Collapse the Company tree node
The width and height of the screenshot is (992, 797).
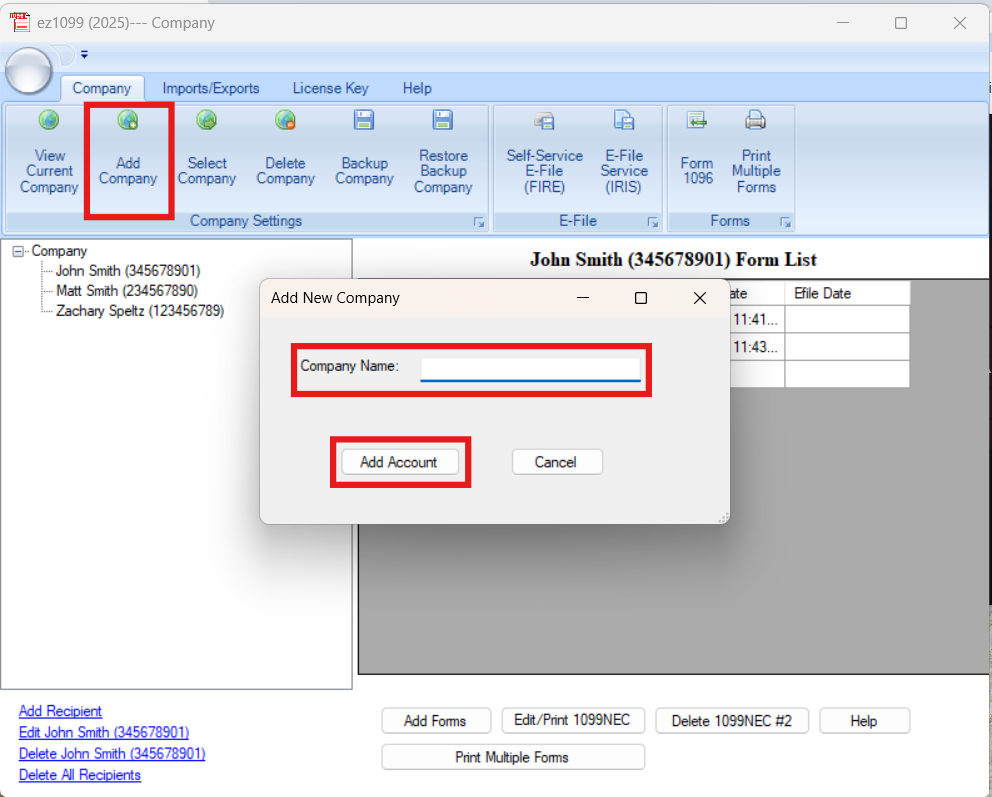click(x=18, y=252)
